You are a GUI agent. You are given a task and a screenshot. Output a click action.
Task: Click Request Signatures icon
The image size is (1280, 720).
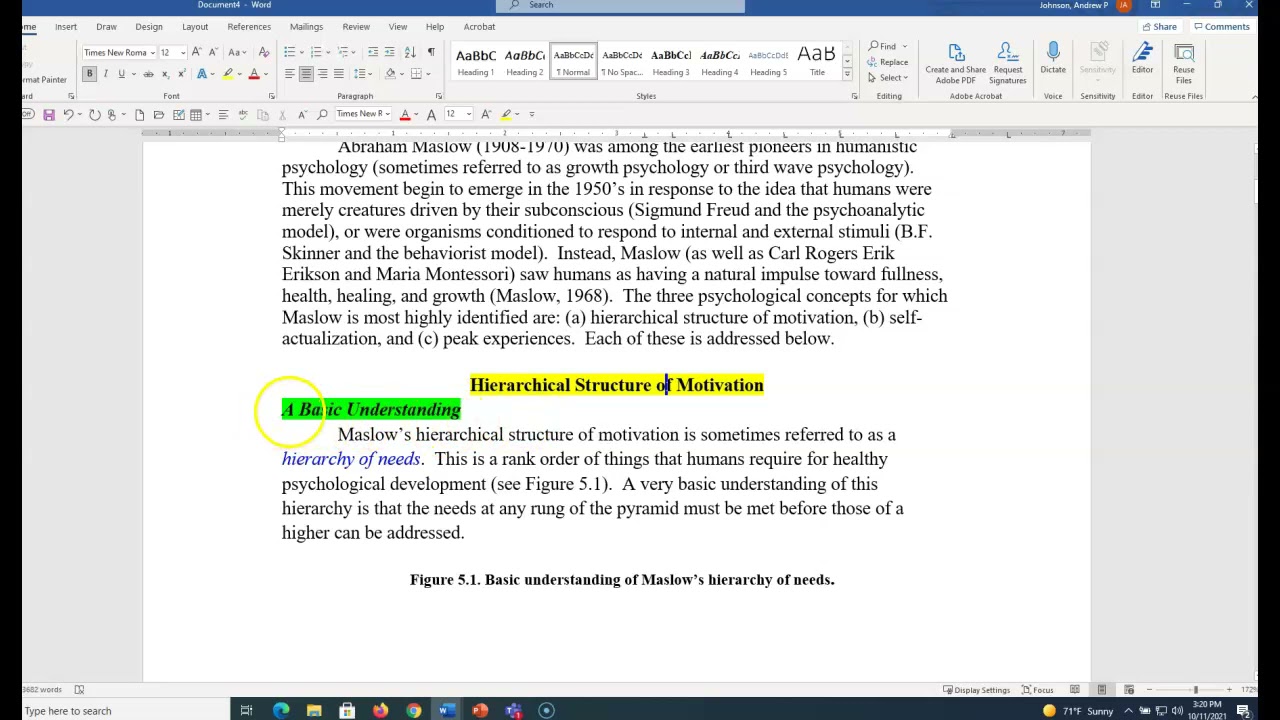pos(1007,63)
